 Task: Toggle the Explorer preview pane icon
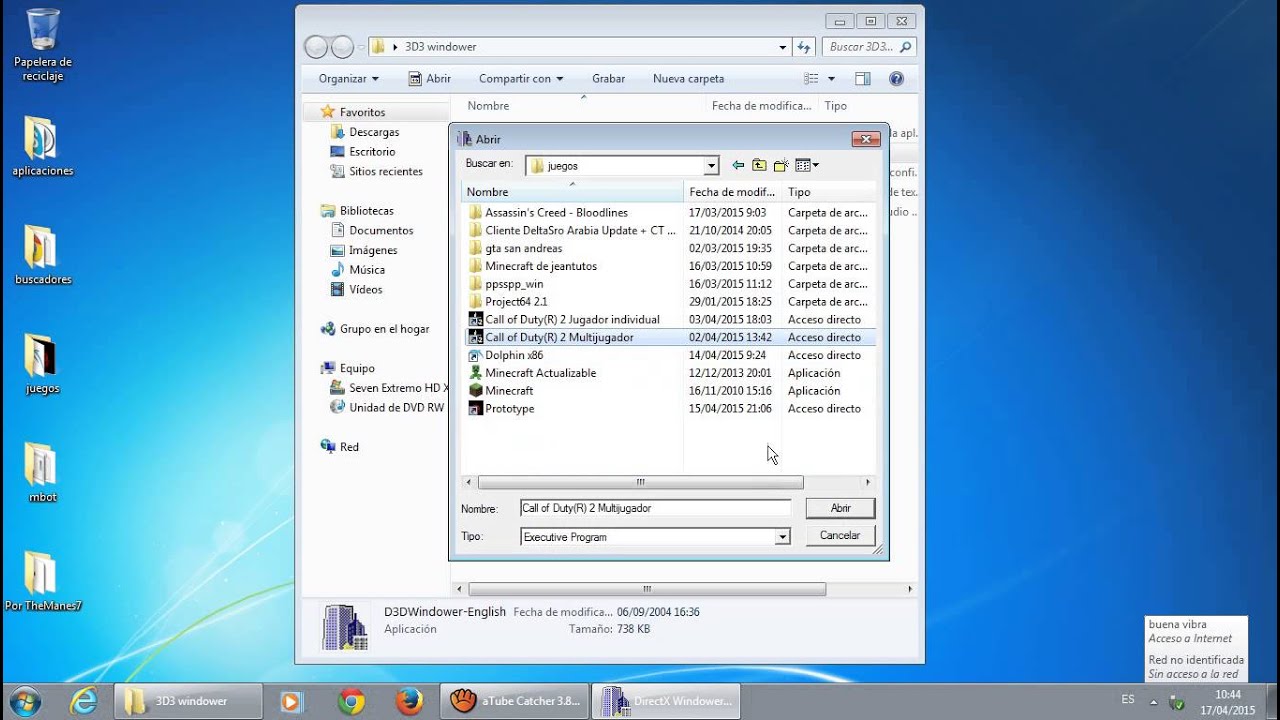862,78
